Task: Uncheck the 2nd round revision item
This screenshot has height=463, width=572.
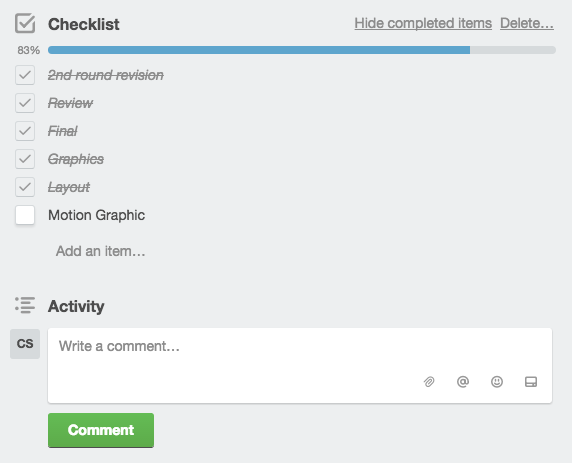Action: pos(25,75)
